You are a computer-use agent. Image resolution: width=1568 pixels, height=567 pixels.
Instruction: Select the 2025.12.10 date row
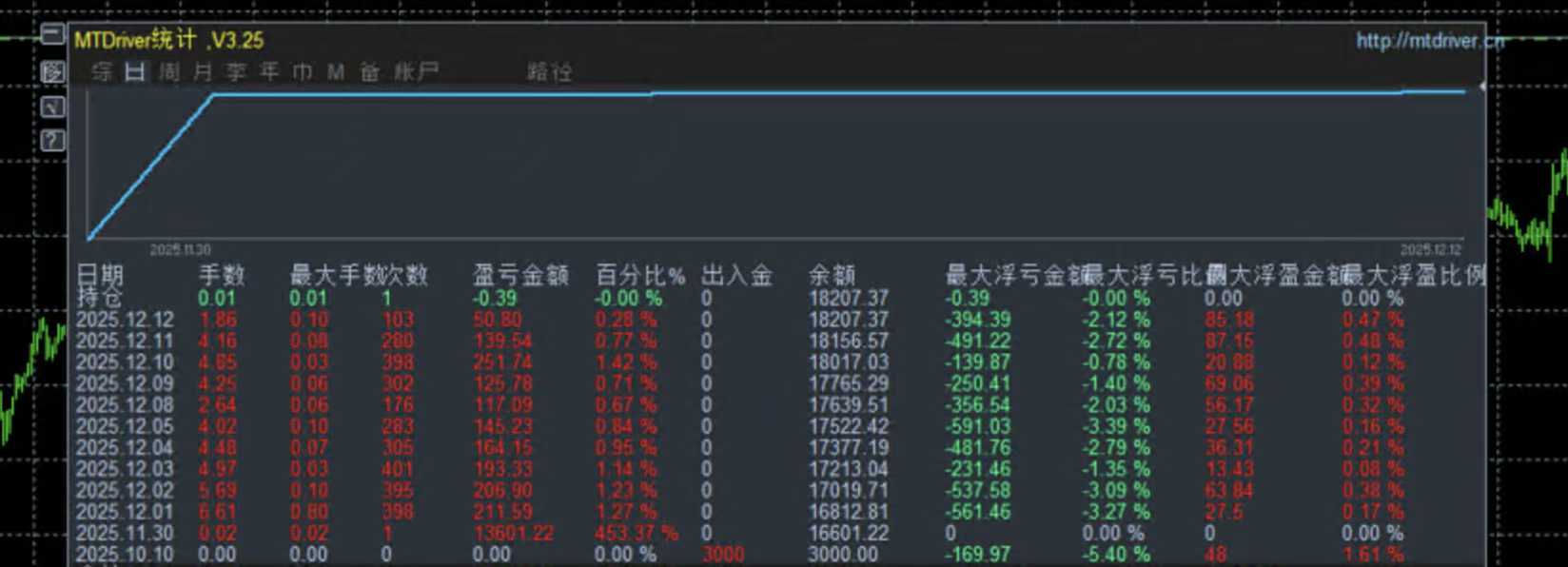point(125,362)
